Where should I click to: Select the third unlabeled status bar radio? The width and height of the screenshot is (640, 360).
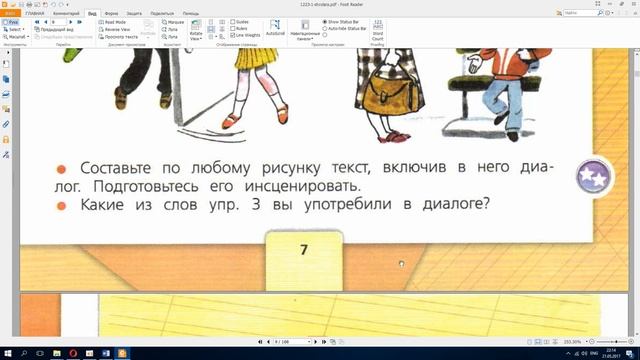(x=325, y=35)
